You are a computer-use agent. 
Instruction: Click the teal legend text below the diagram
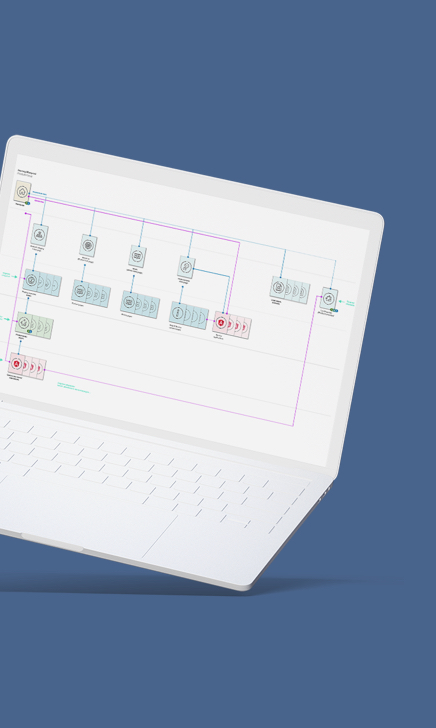point(72,387)
